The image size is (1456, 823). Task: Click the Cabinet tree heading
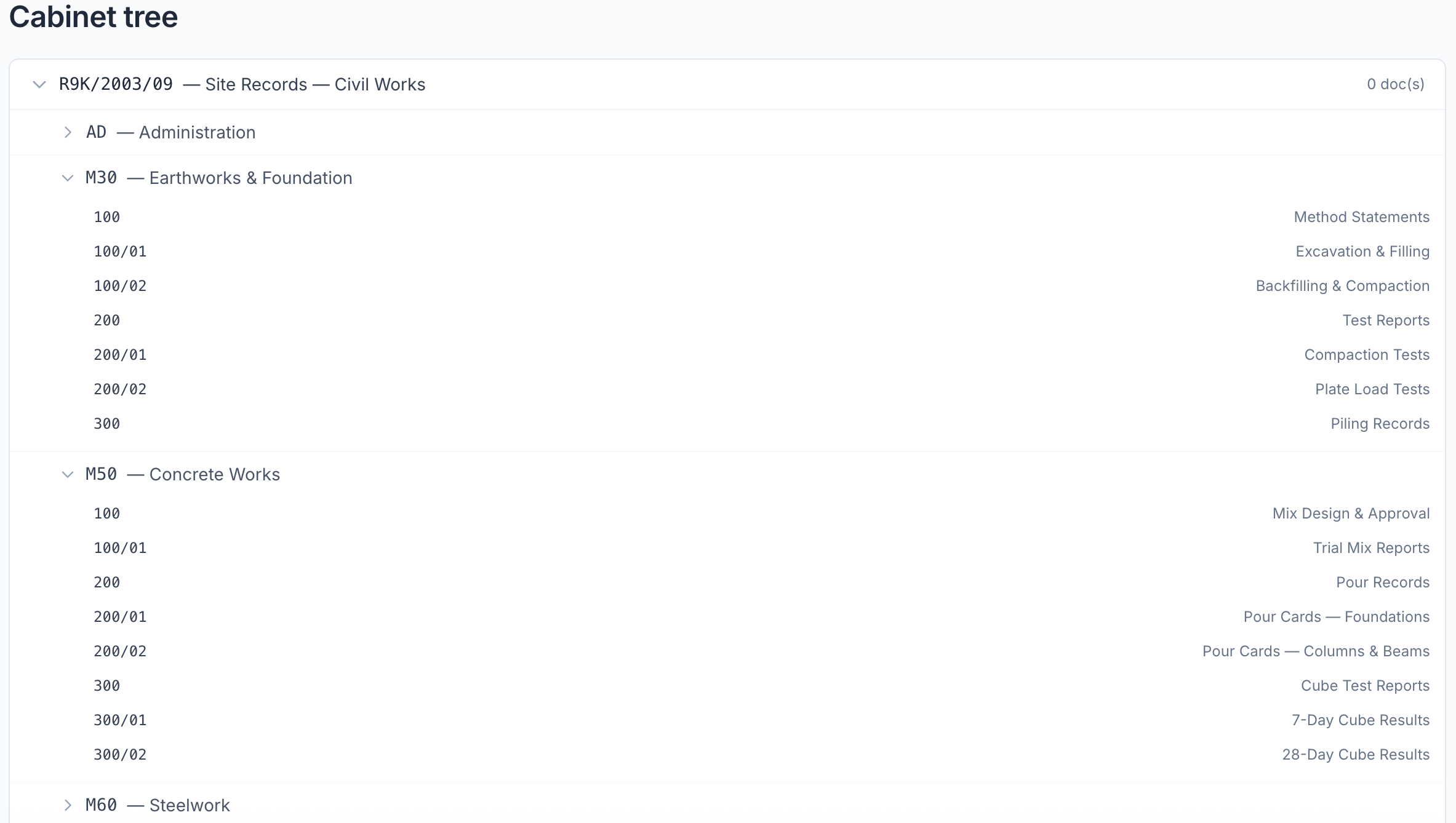(94, 17)
